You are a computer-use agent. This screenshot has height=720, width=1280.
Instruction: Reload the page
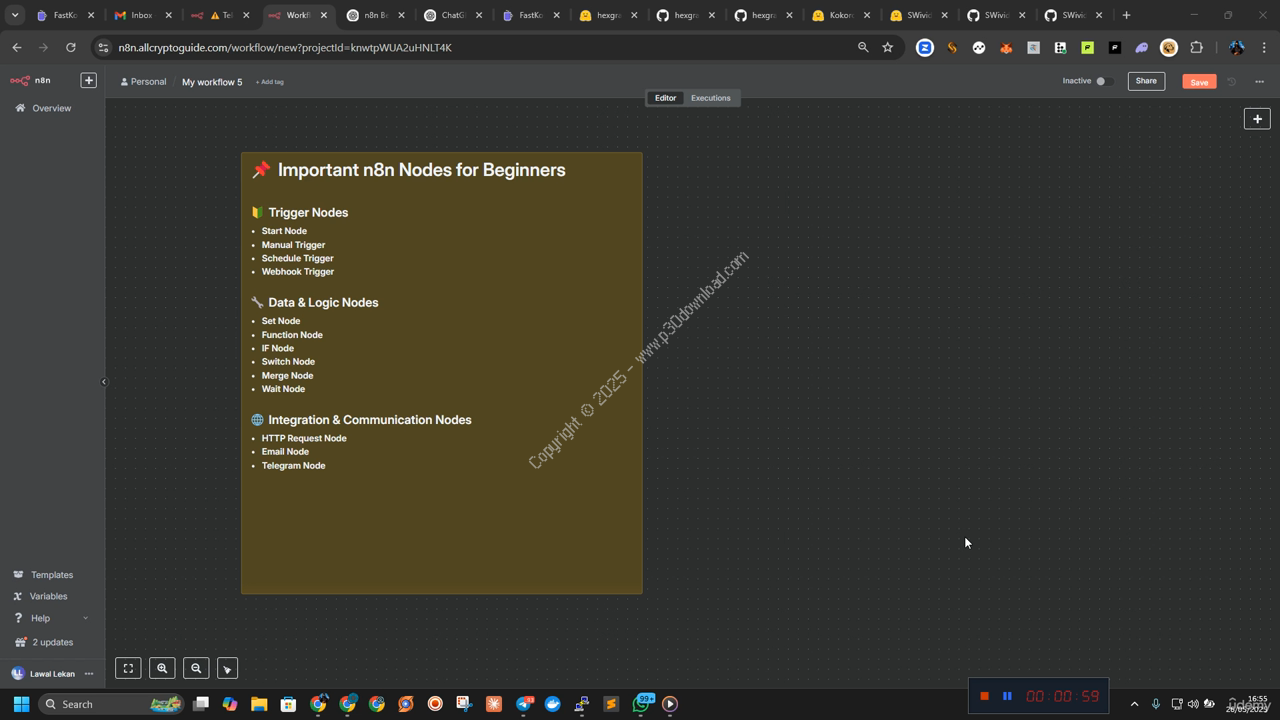(70, 47)
